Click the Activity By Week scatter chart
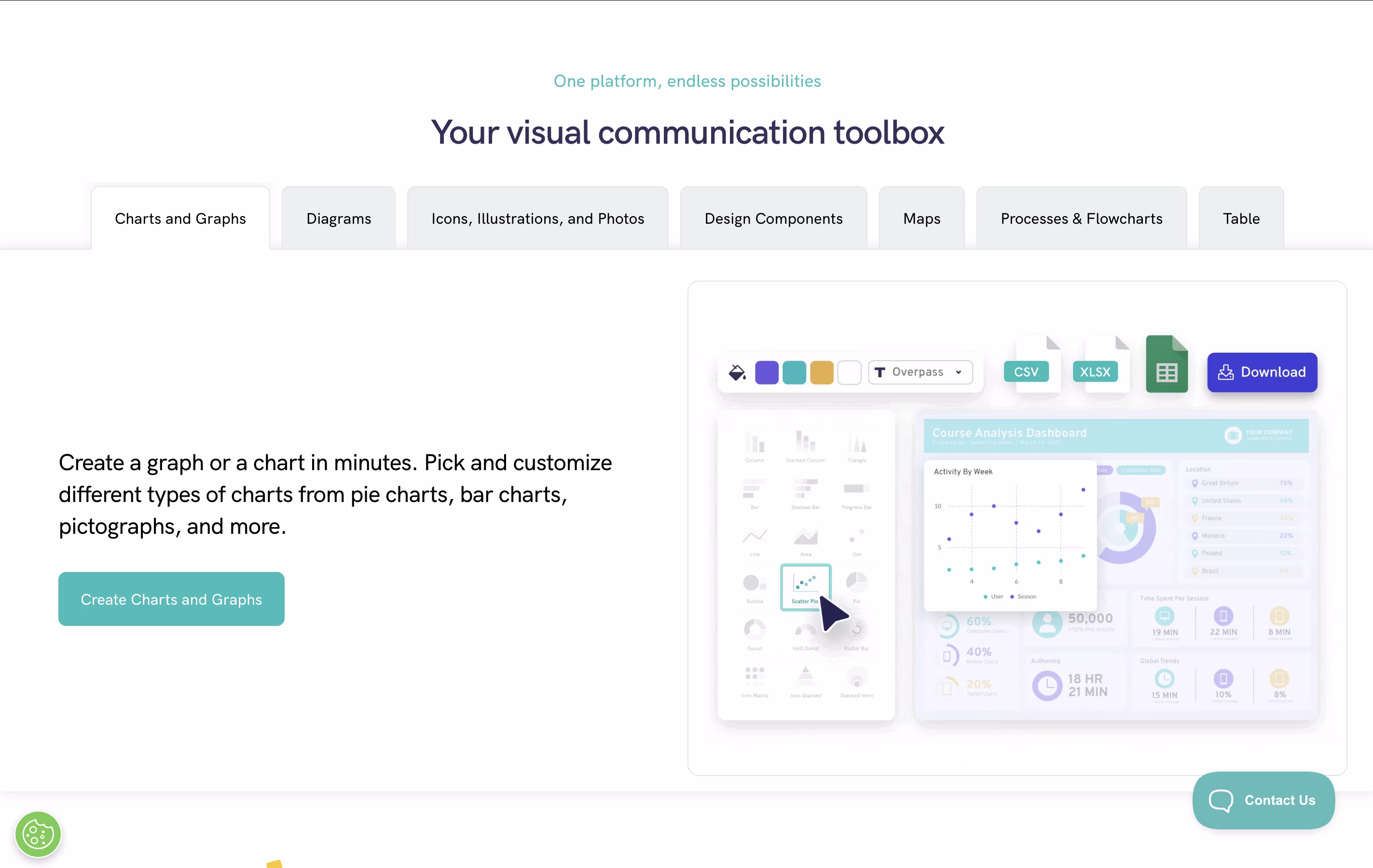 click(x=1010, y=536)
